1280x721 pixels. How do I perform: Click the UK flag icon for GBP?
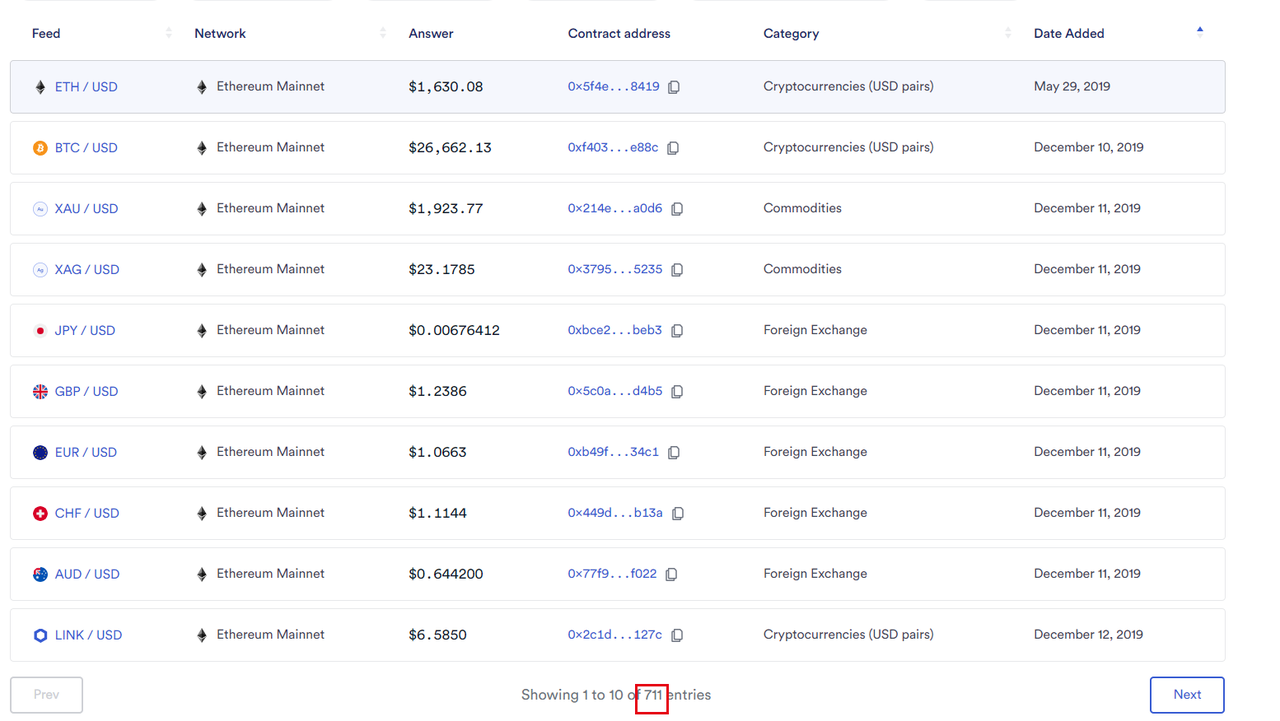pos(40,392)
